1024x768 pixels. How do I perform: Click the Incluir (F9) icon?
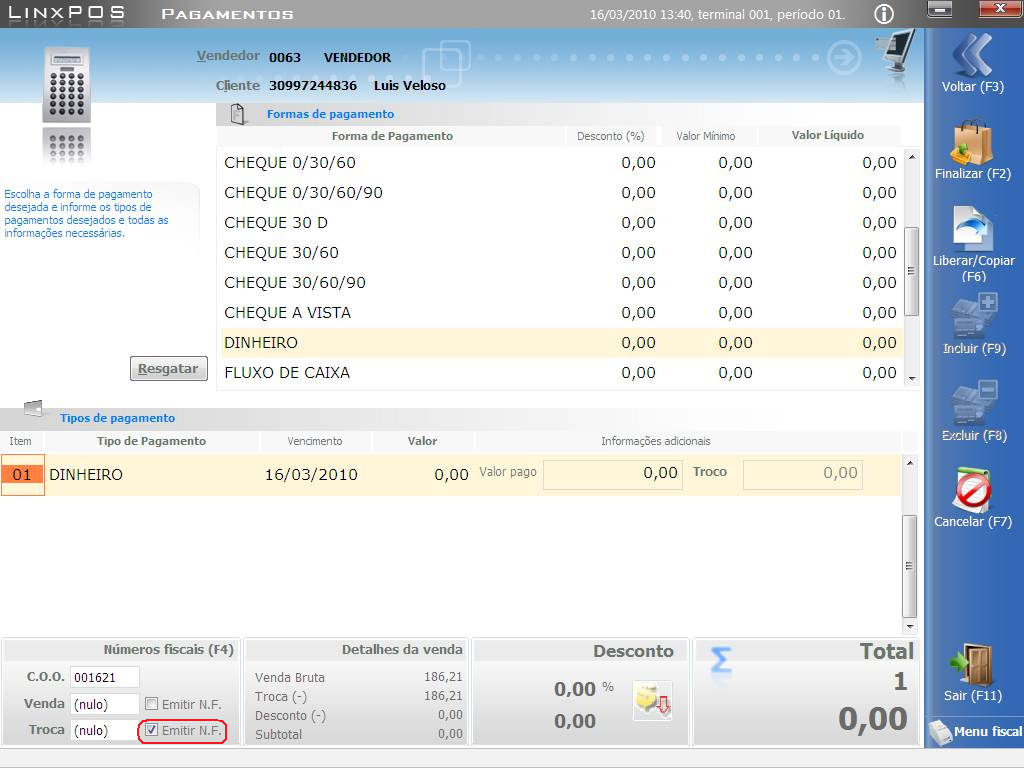pyautogui.click(x=973, y=317)
